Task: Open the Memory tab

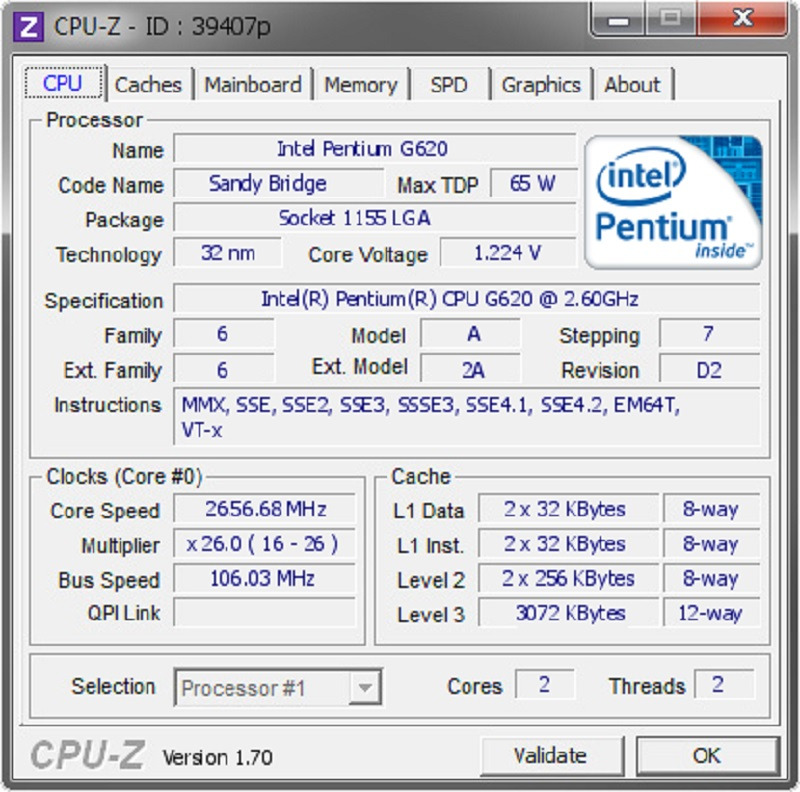Action: [360, 85]
